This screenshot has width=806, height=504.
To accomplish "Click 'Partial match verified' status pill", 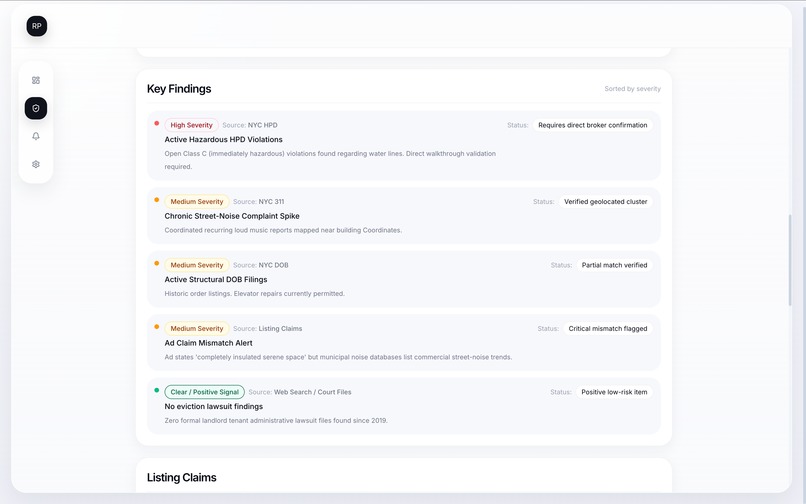I will (614, 265).
